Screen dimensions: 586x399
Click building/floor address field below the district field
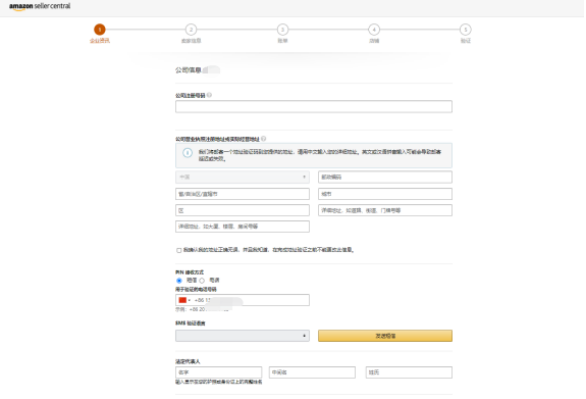click(242, 226)
